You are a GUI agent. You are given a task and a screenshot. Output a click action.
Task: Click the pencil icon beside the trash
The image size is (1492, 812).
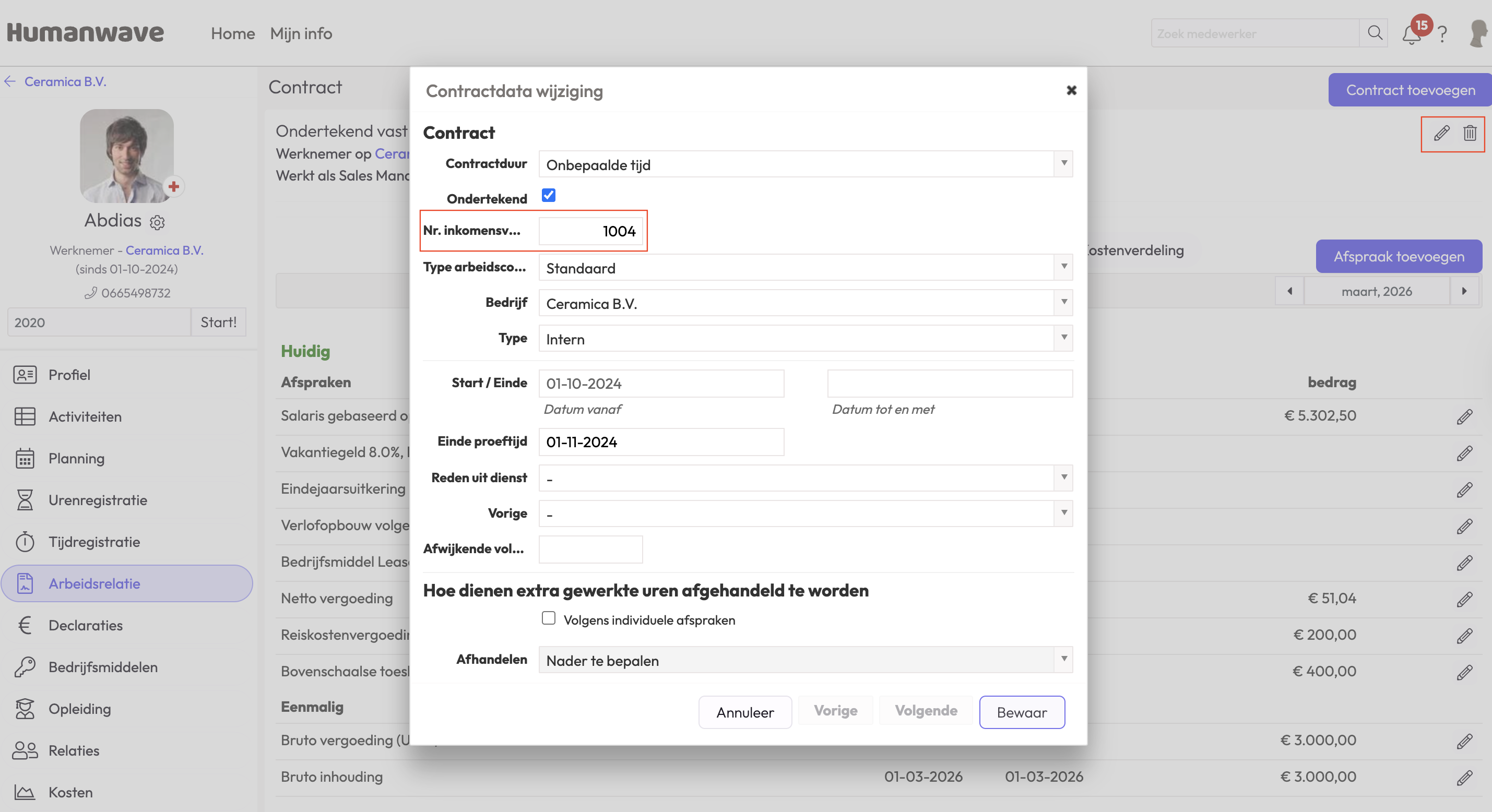tap(1441, 134)
